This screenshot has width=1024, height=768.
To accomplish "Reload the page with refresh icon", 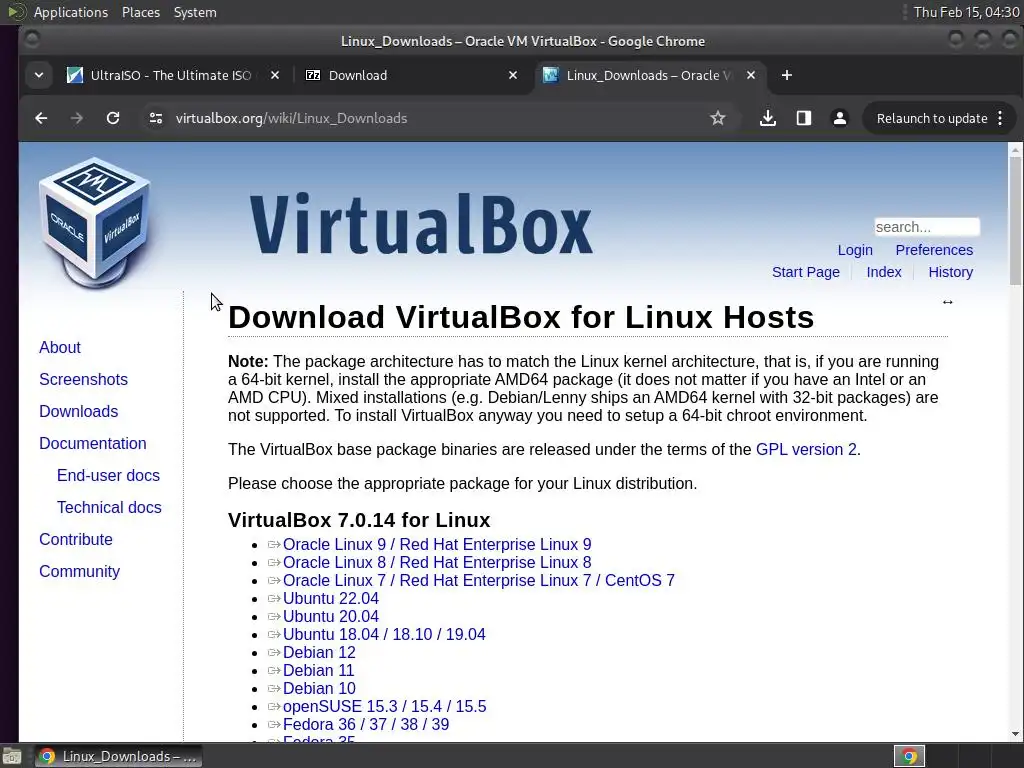I will point(113,118).
